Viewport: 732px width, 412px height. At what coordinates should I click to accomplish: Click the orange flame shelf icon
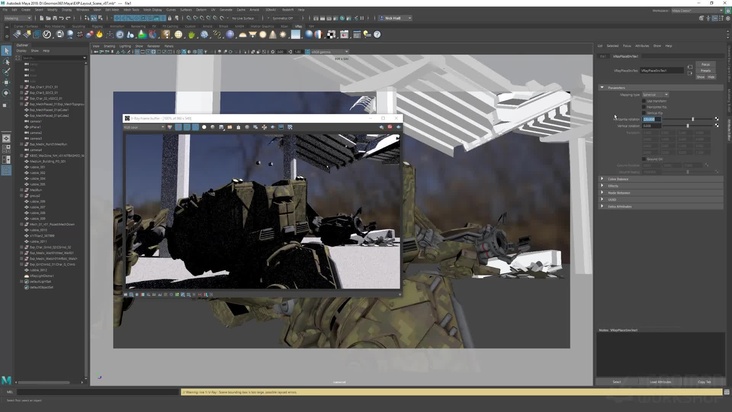pyautogui.click(x=99, y=35)
